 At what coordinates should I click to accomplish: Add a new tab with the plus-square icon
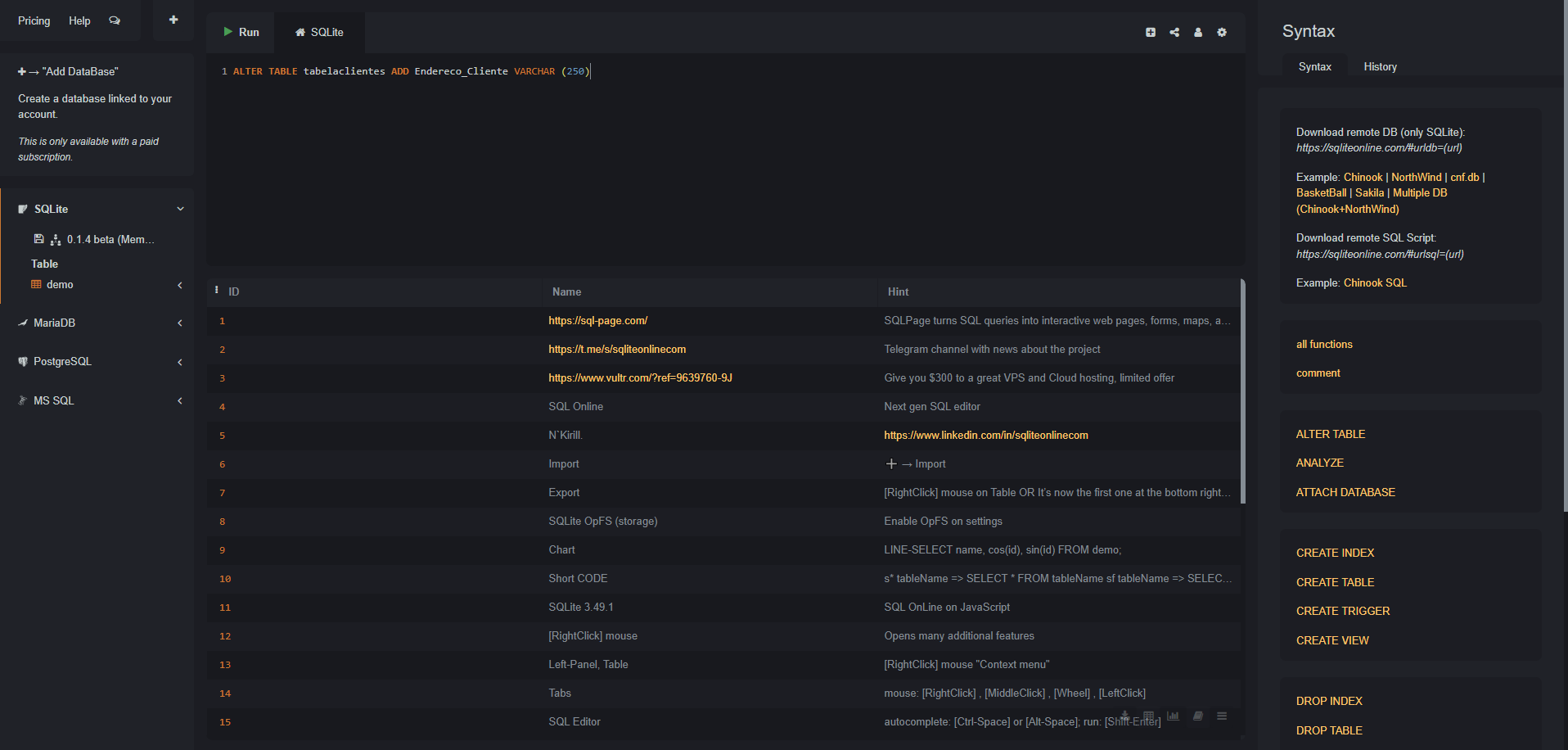tap(1151, 32)
